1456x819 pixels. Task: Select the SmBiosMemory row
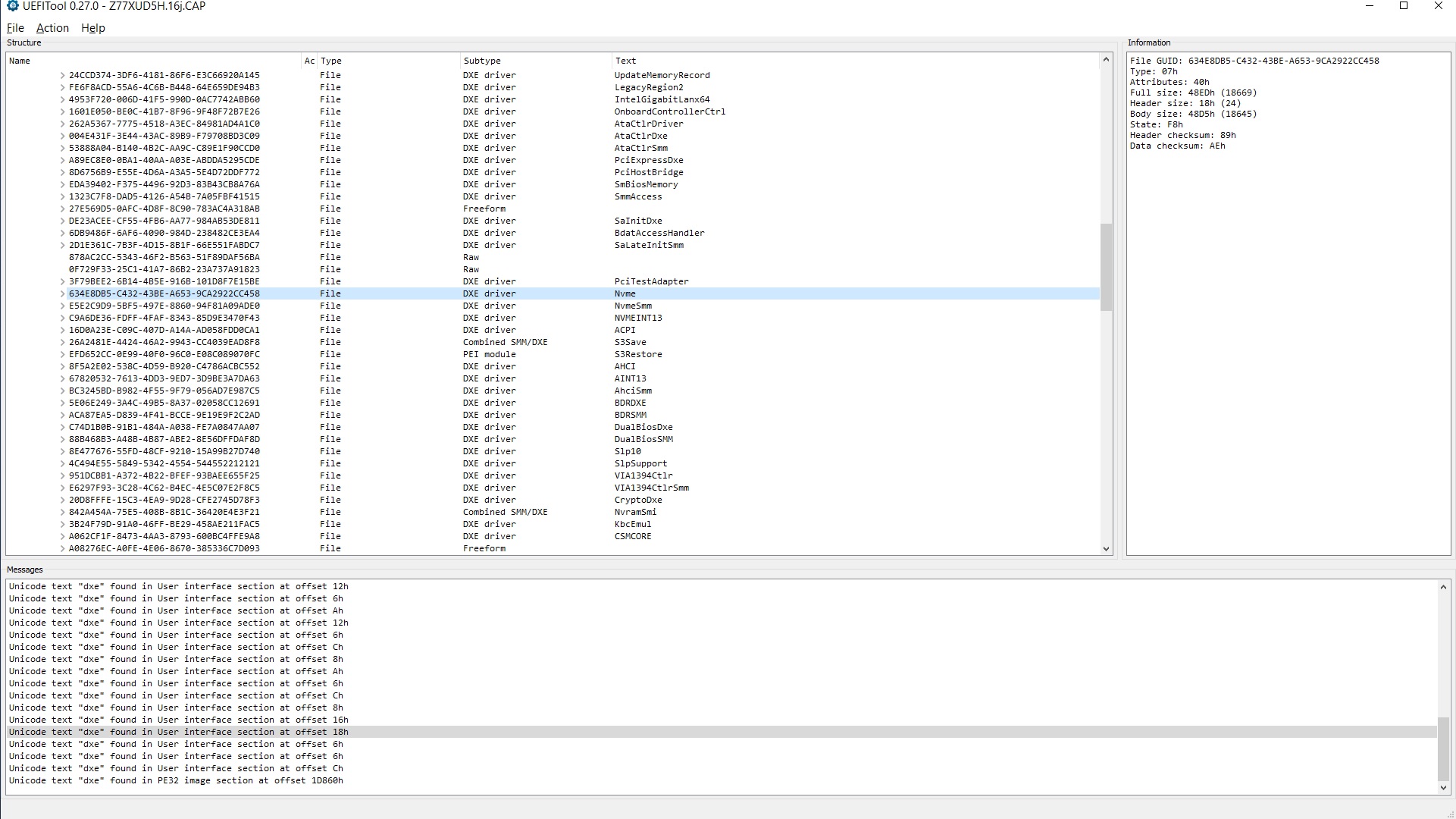[x=553, y=184]
